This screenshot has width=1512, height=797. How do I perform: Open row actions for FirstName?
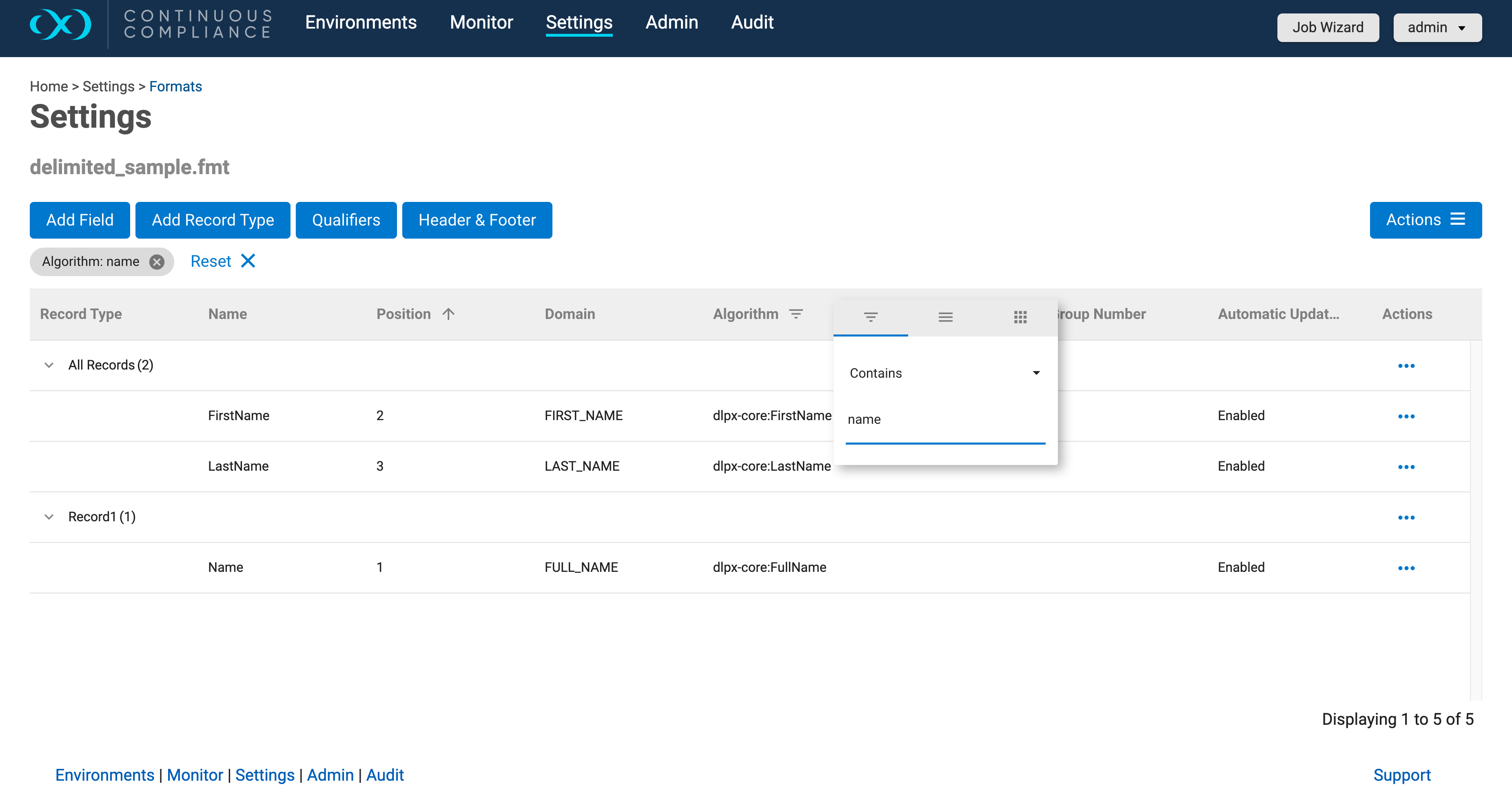coord(1406,416)
